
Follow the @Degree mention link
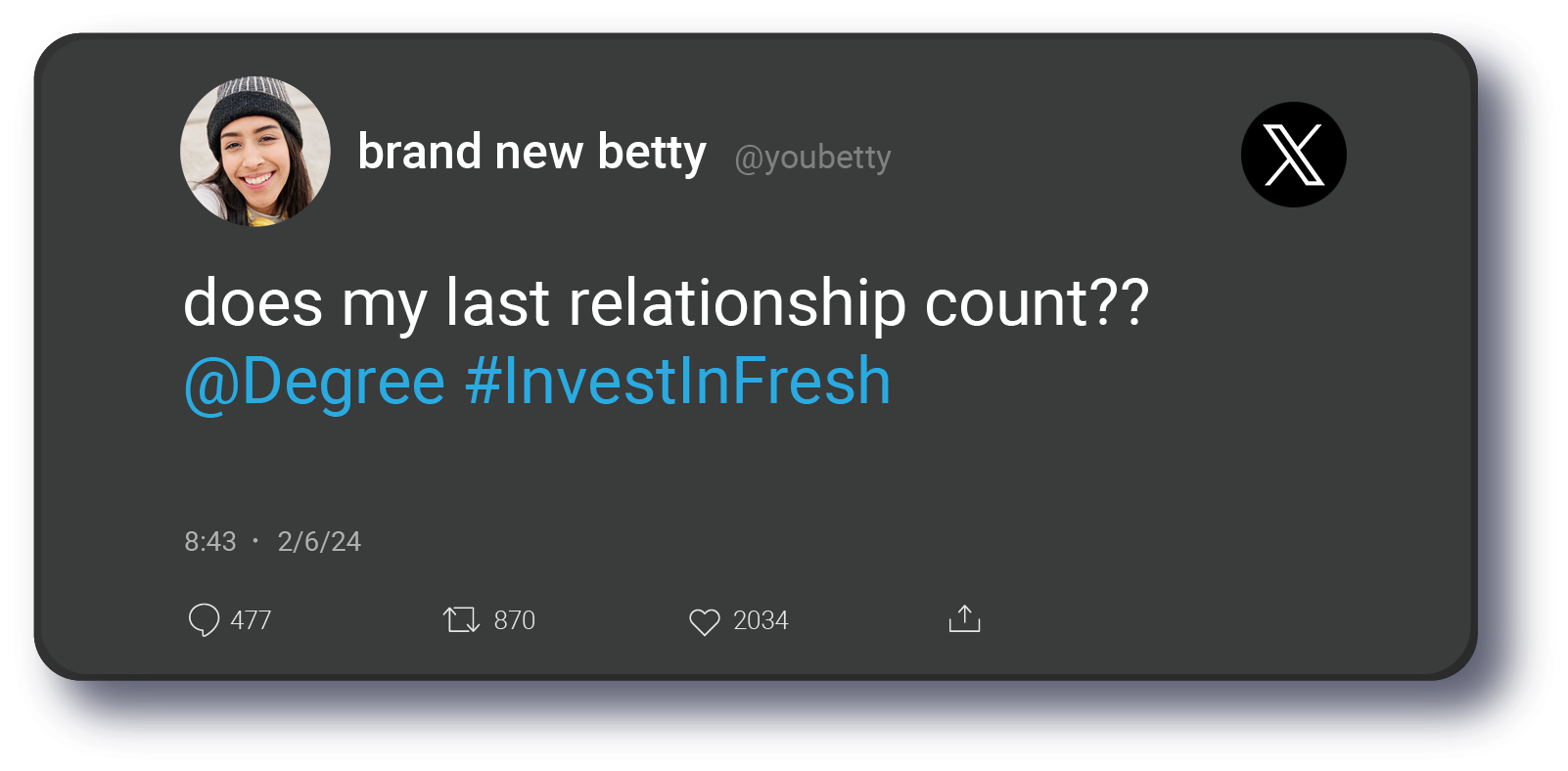coord(314,381)
